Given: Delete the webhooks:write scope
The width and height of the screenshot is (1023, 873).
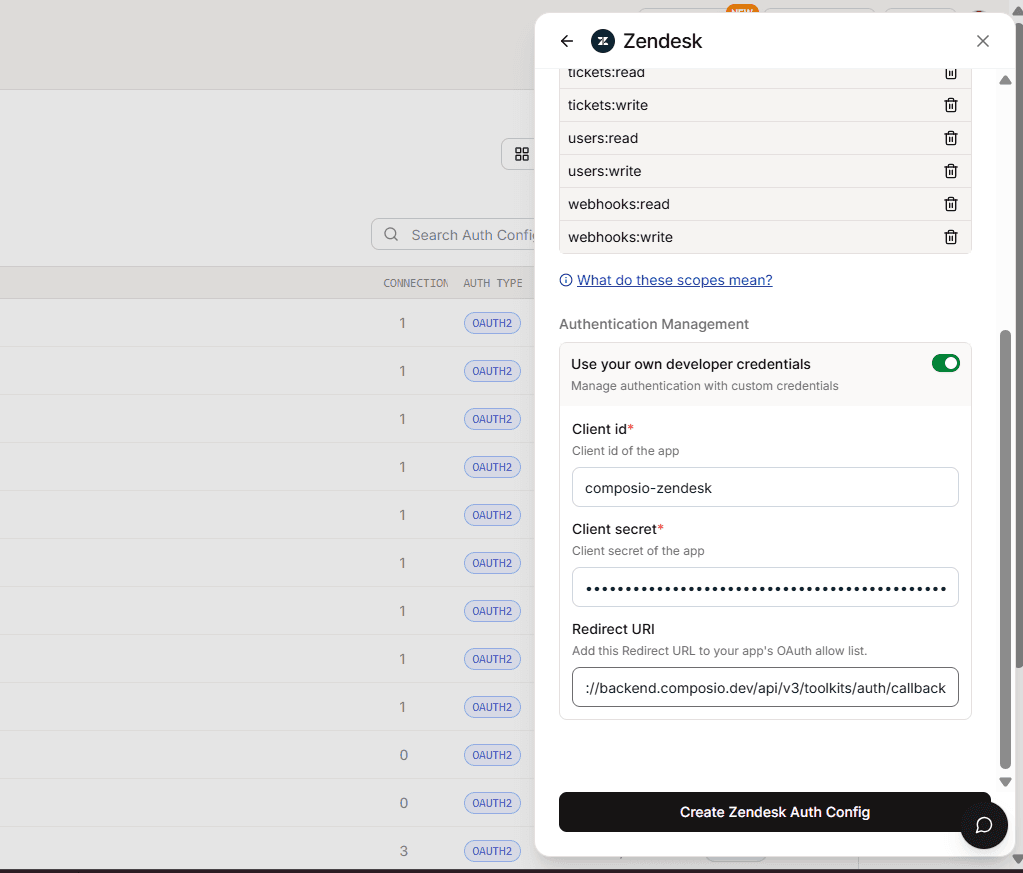Looking at the screenshot, I should [951, 237].
